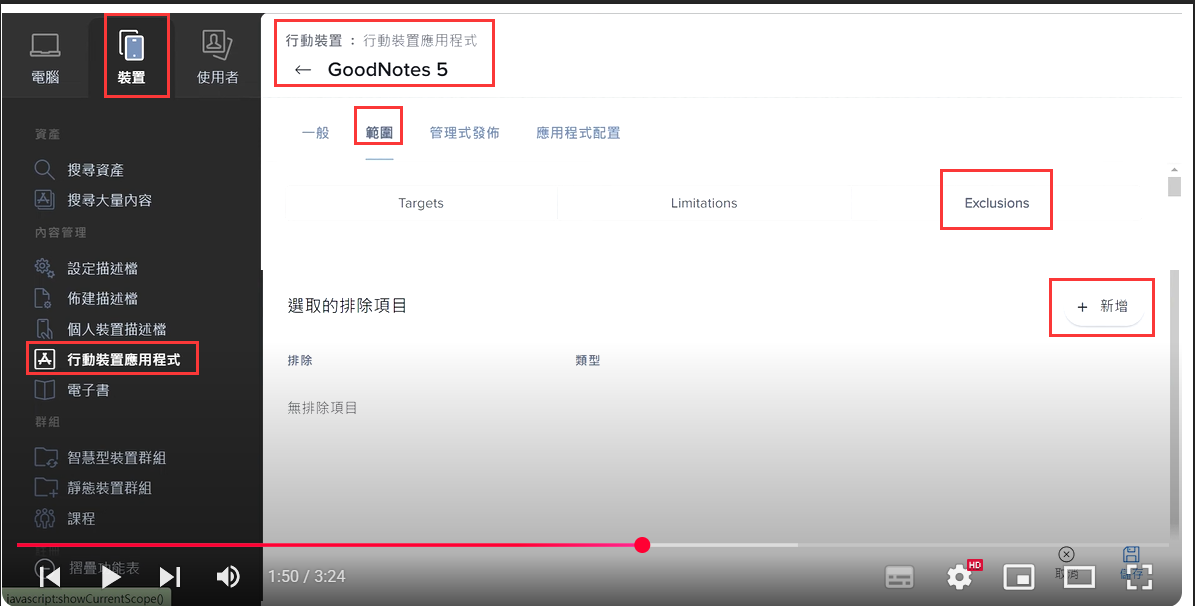Click the up arrow of the page scrollbar

tap(1174, 170)
